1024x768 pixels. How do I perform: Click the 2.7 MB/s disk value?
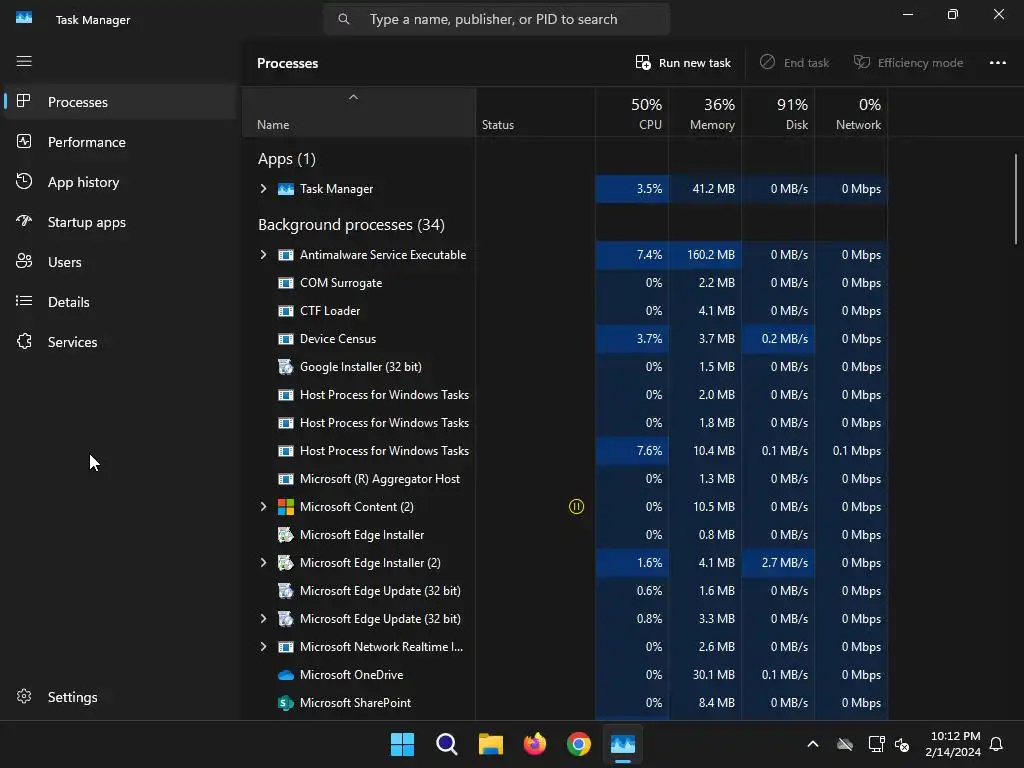click(x=784, y=562)
